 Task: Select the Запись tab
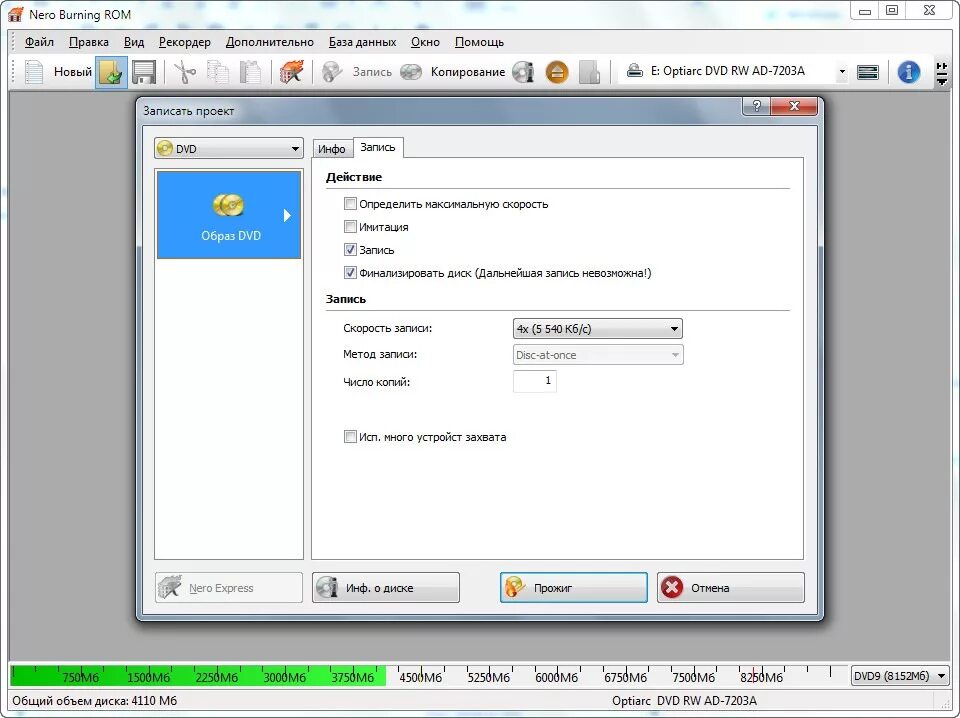coord(378,148)
